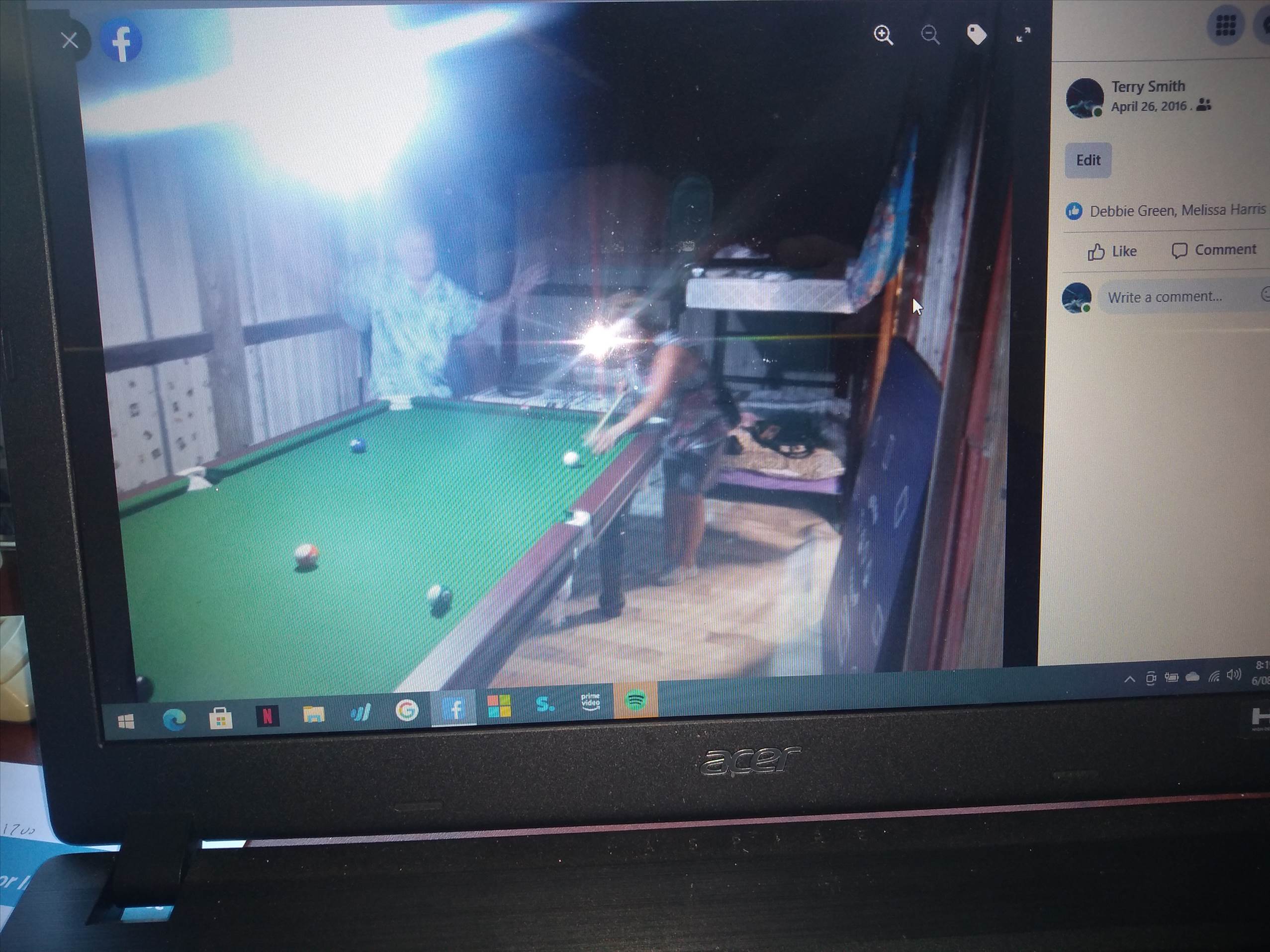Click the Edit button under the post
1270x952 pixels.
(1088, 160)
